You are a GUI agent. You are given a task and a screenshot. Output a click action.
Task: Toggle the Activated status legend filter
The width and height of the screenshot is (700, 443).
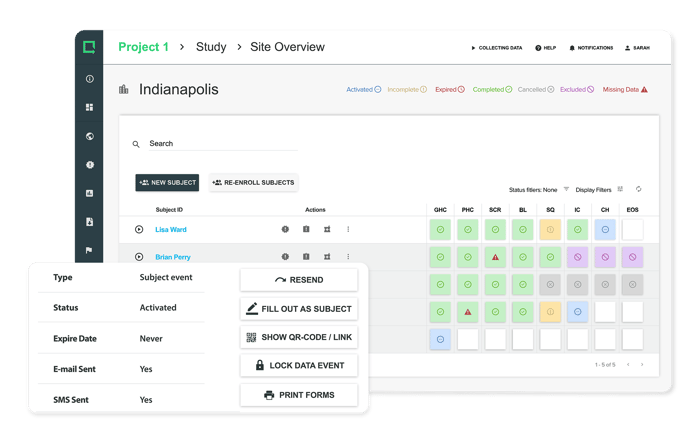tap(364, 90)
